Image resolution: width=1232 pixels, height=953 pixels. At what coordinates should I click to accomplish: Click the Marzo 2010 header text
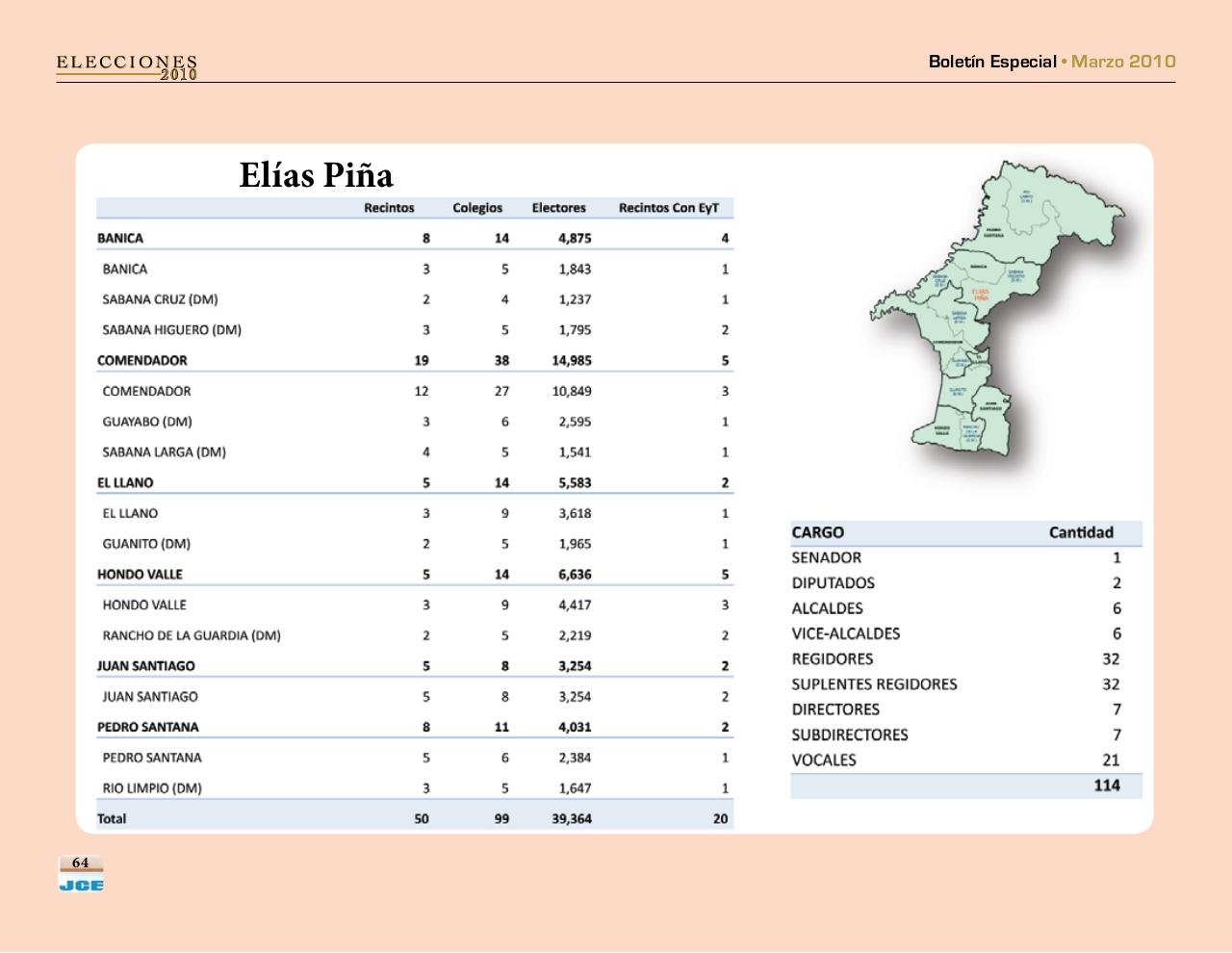point(1123,62)
